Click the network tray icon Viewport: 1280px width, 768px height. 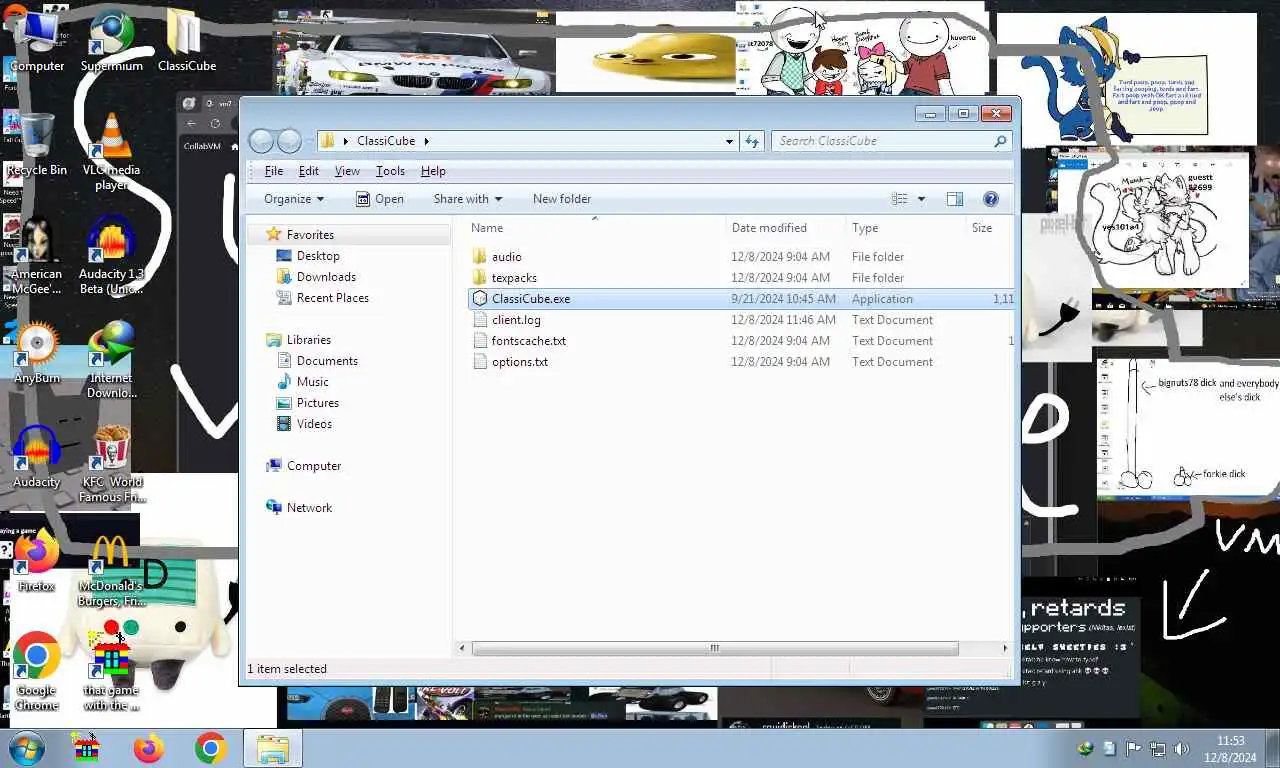pos(1157,749)
